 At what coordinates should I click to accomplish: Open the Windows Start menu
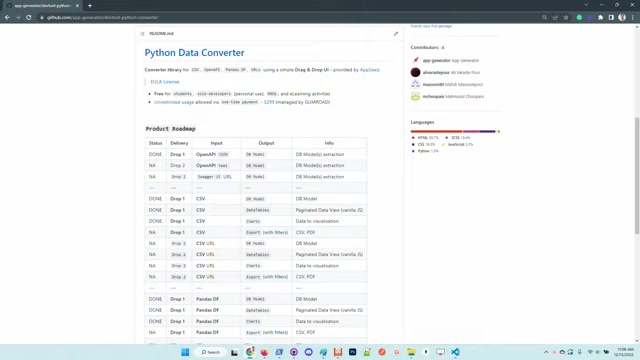(x=185, y=352)
